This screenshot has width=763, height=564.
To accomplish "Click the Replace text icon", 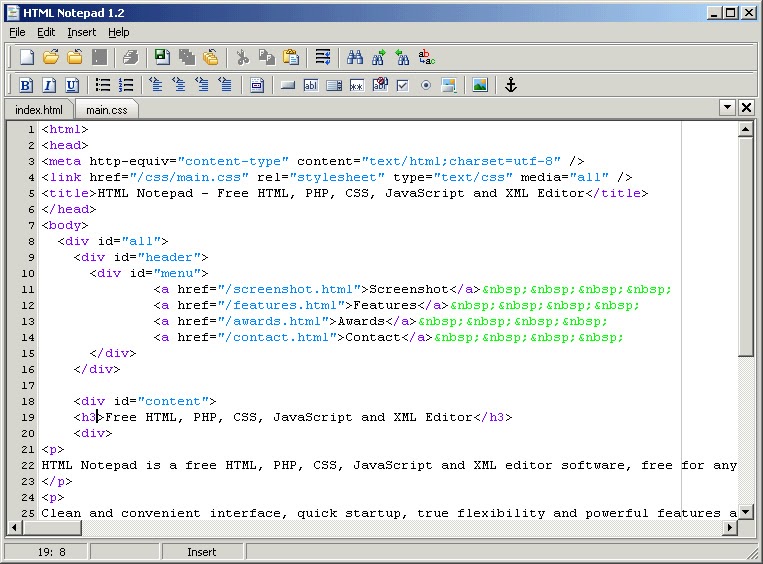I will click(427, 57).
